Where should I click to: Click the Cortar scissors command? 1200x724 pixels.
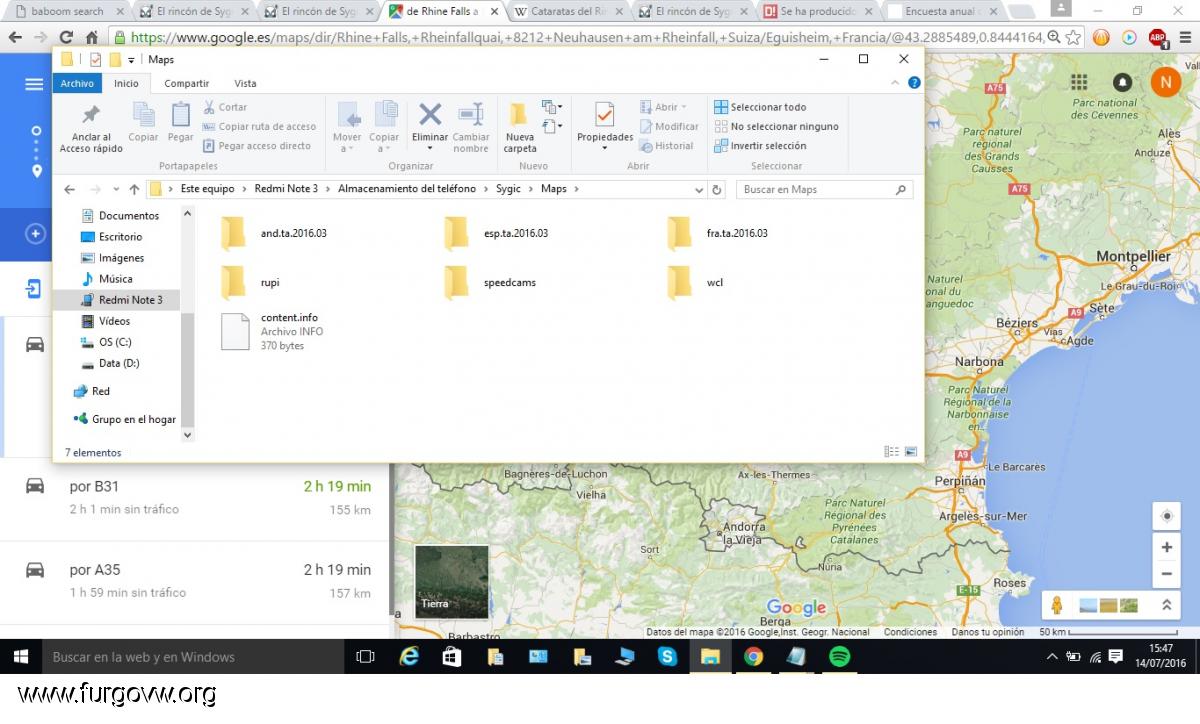(x=225, y=107)
